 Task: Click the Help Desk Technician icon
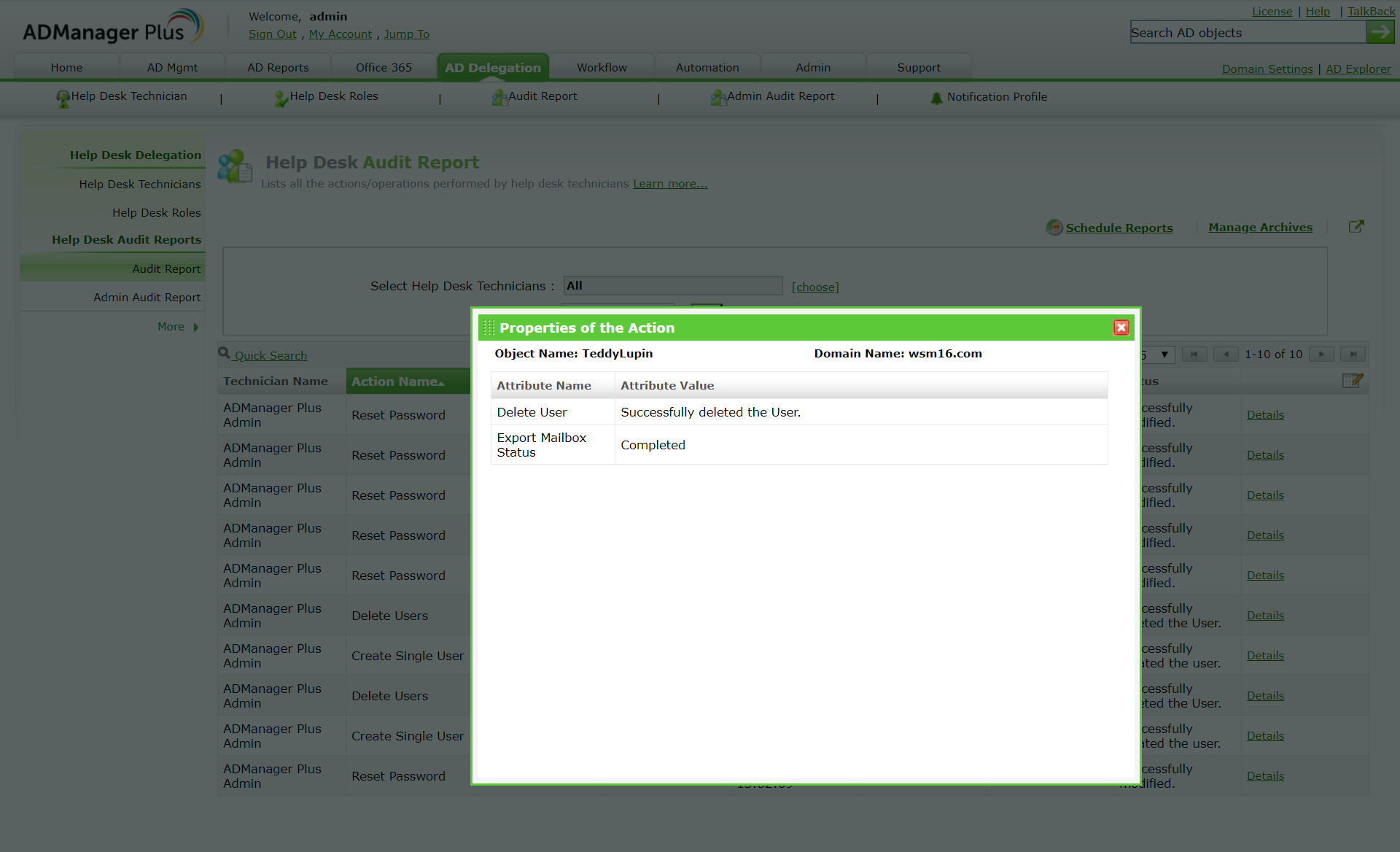point(63,98)
